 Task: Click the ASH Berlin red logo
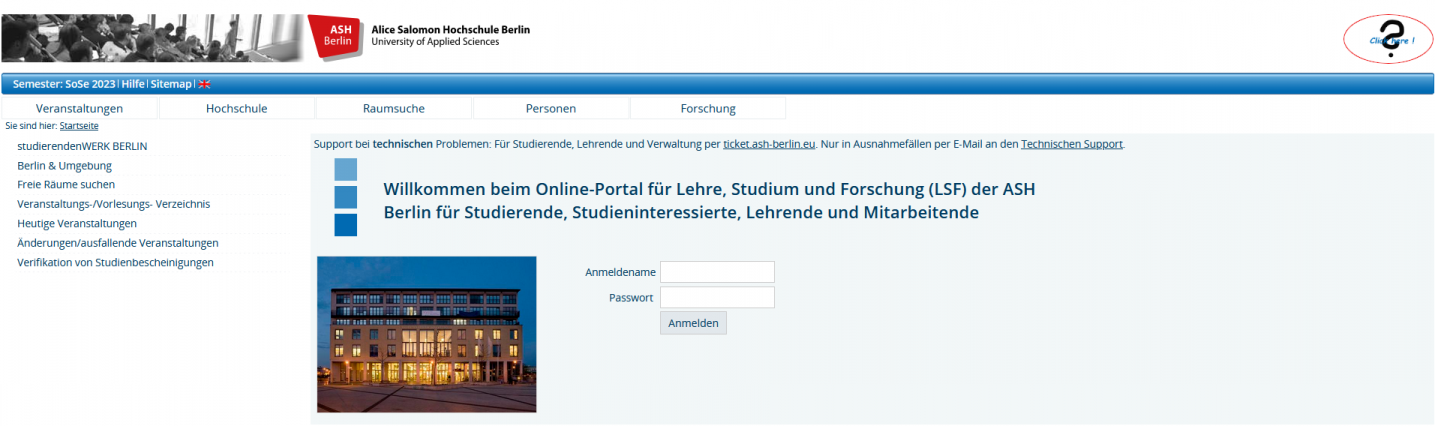(335, 38)
